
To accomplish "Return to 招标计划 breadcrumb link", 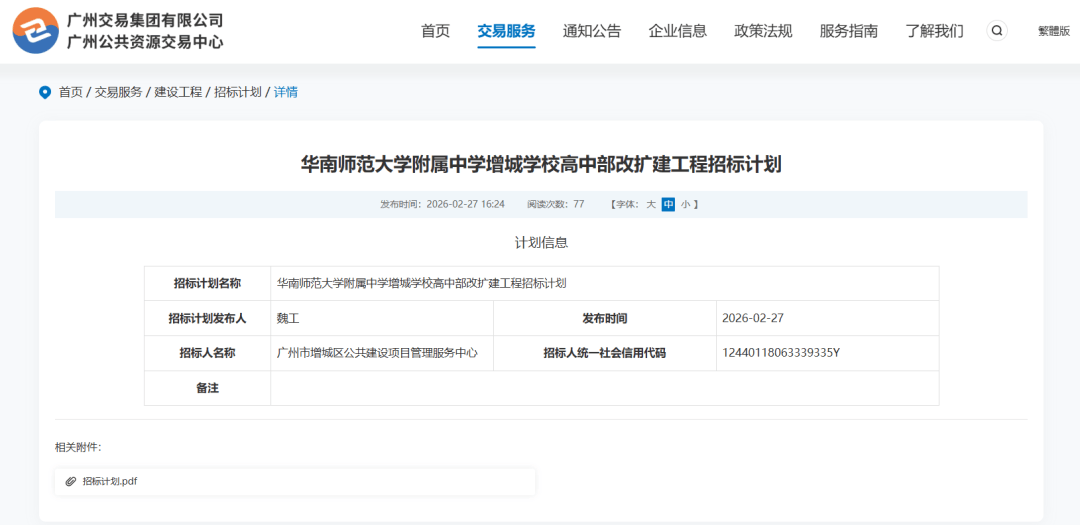I will click(238, 92).
